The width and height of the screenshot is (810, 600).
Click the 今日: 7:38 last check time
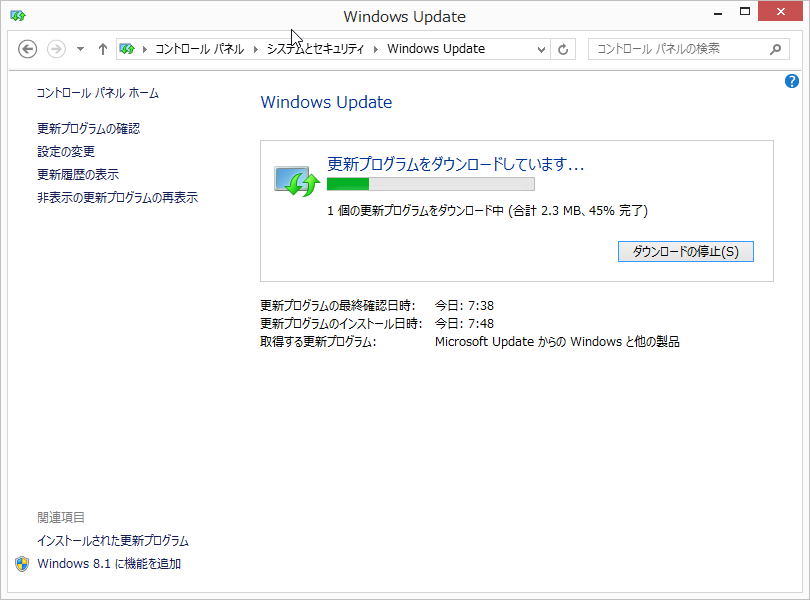coord(464,305)
